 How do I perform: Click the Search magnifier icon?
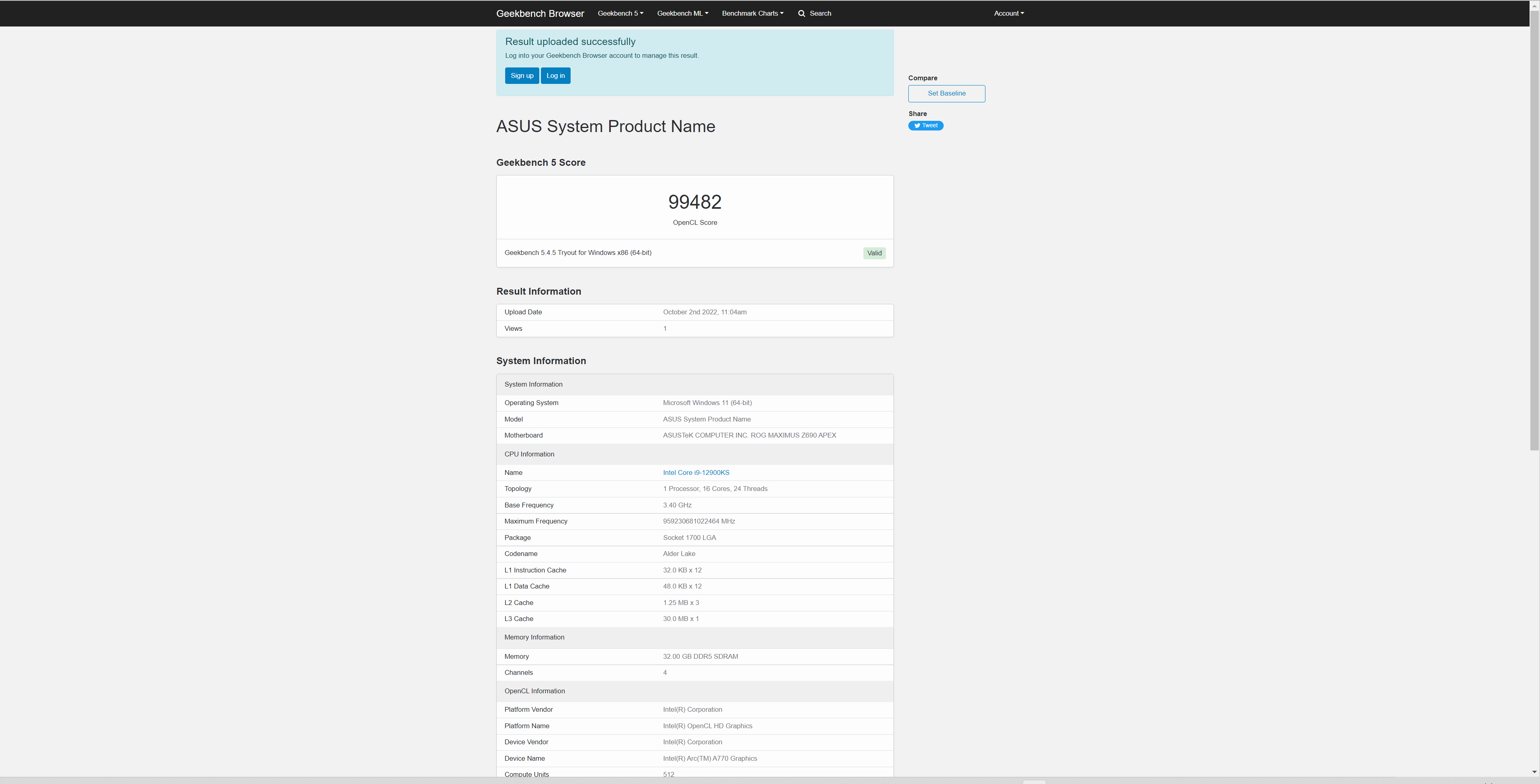coord(802,13)
